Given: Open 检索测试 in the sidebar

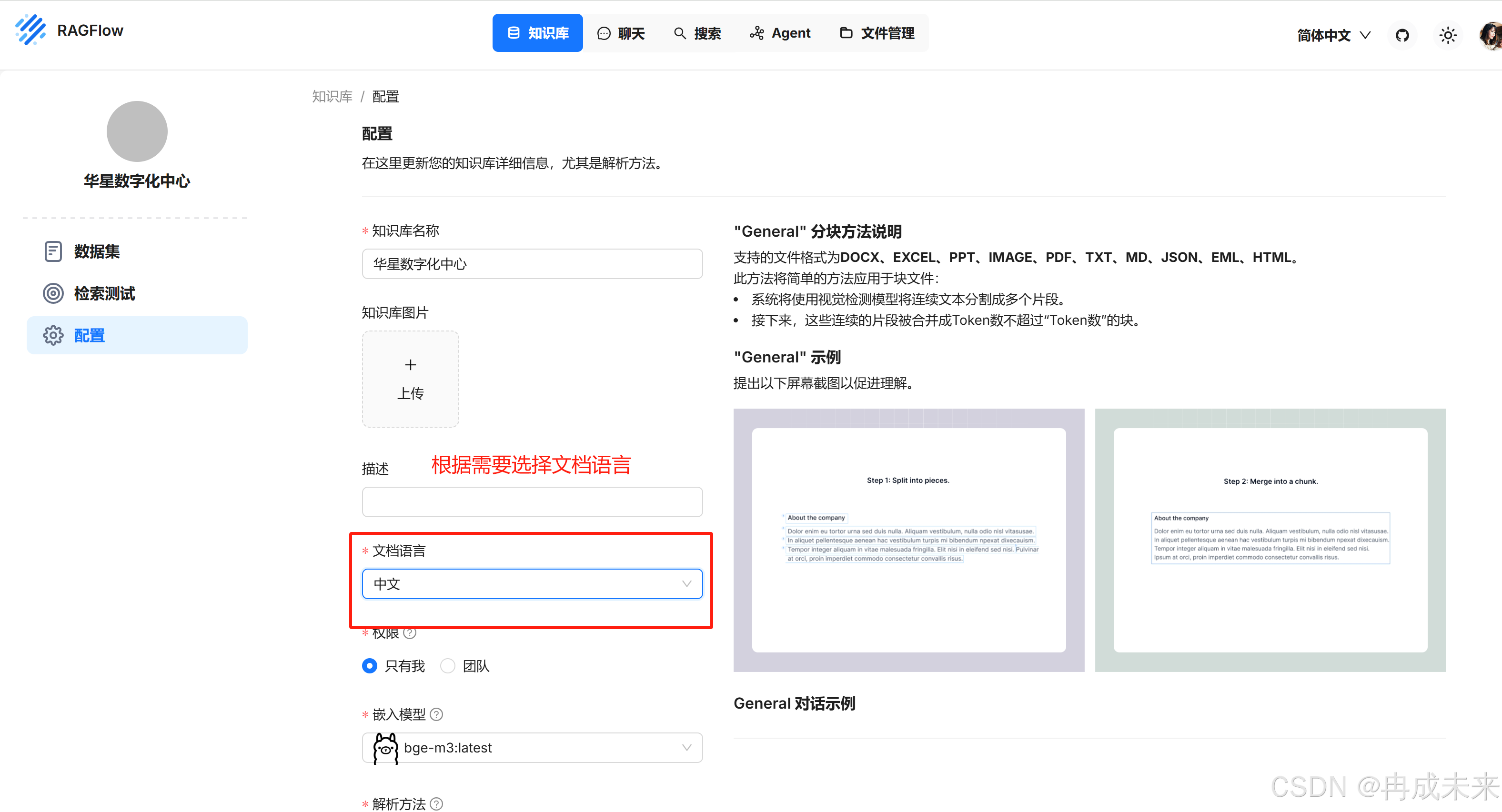Looking at the screenshot, I should click(x=104, y=293).
